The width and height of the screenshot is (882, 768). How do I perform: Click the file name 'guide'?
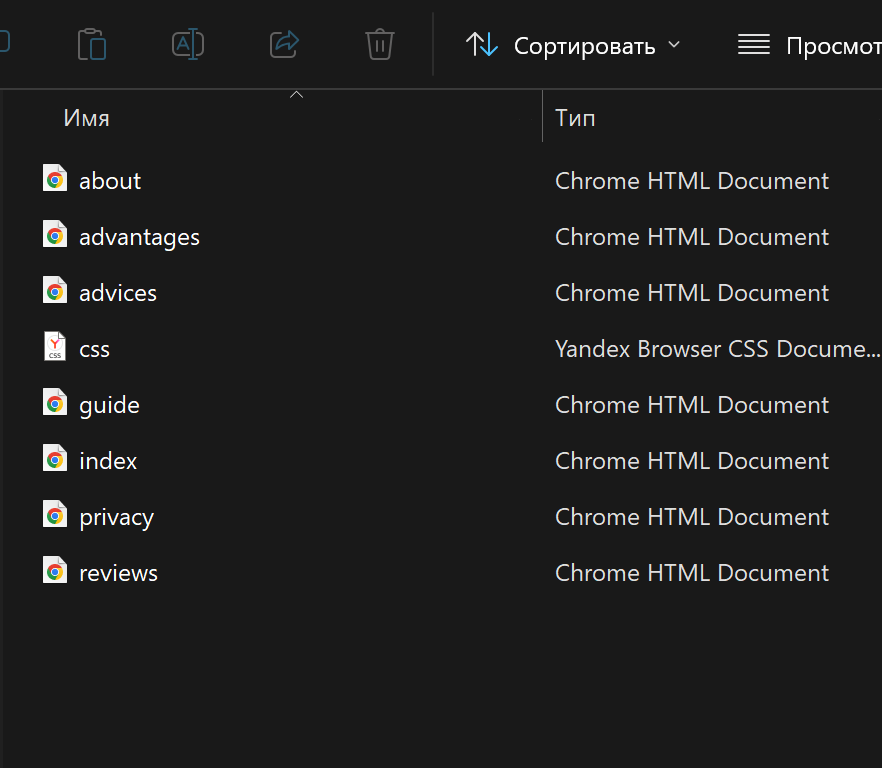(x=109, y=405)
